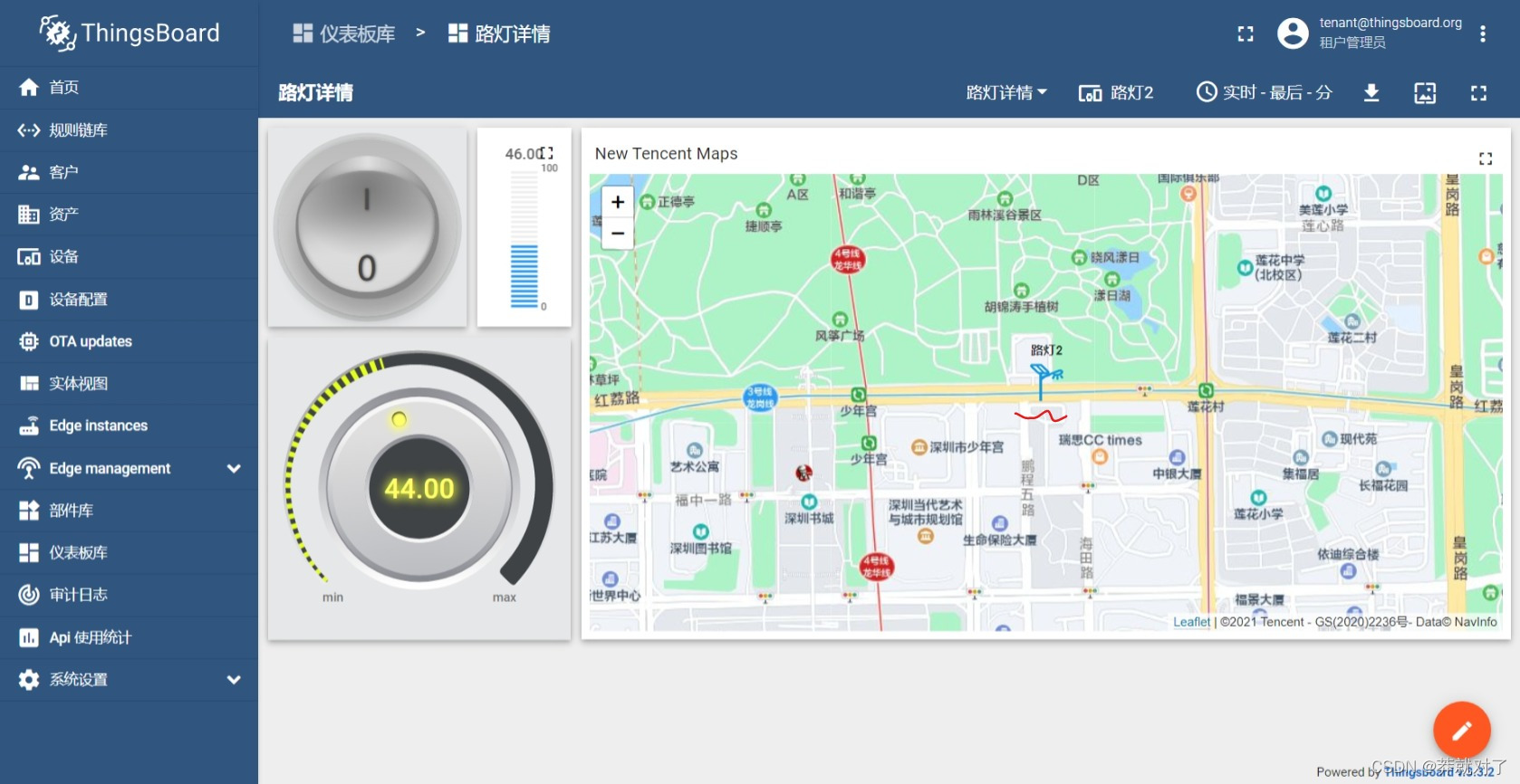This screenshot has width=1520, height=784.
Task: Open the 路灯详情 state dropdown
Action: (x=1005, y=92)
